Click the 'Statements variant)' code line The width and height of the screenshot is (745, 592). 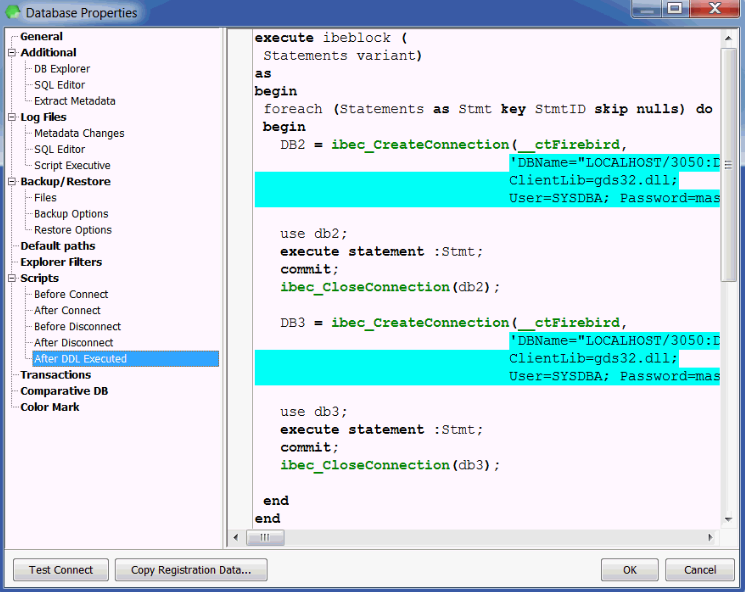343,56
